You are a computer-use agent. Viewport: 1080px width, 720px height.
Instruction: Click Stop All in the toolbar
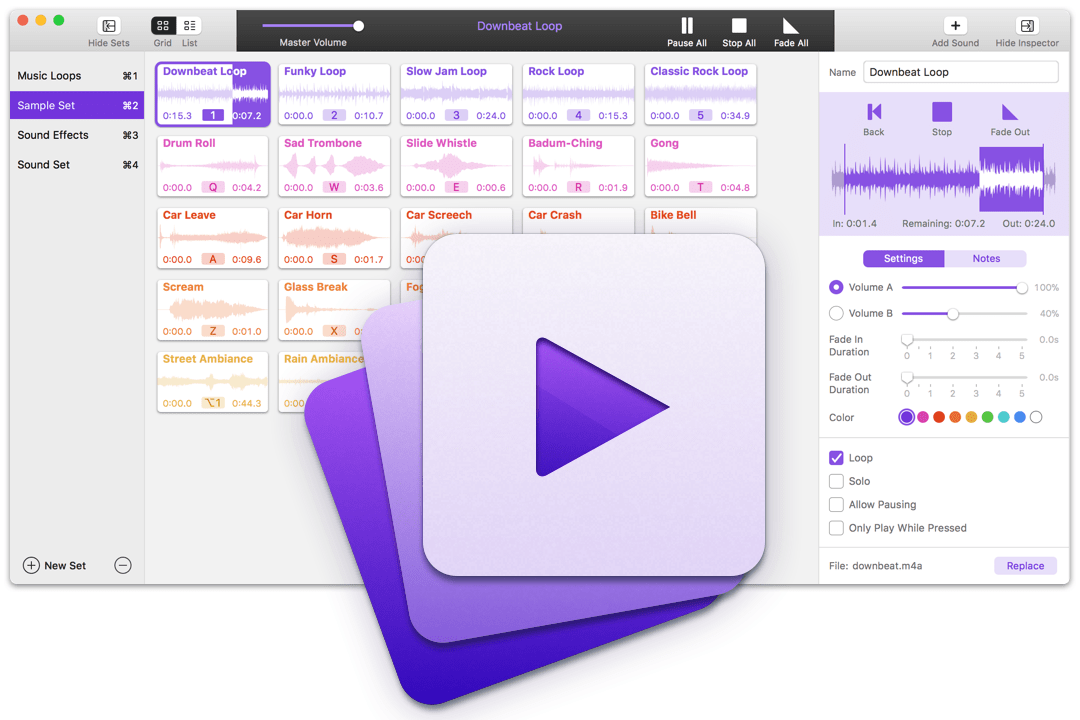coord(739,26)
